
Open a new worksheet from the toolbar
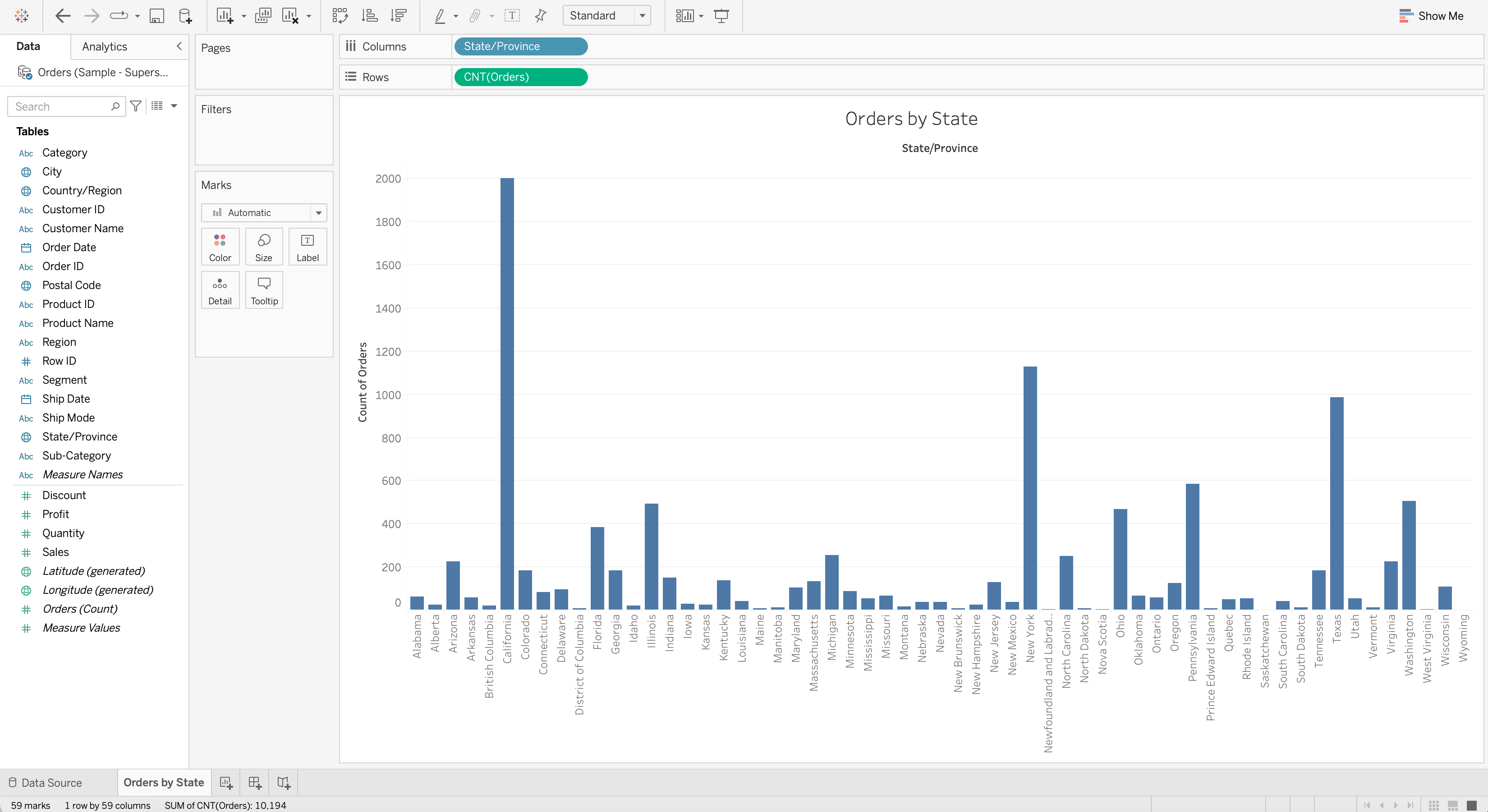[225, 16]
